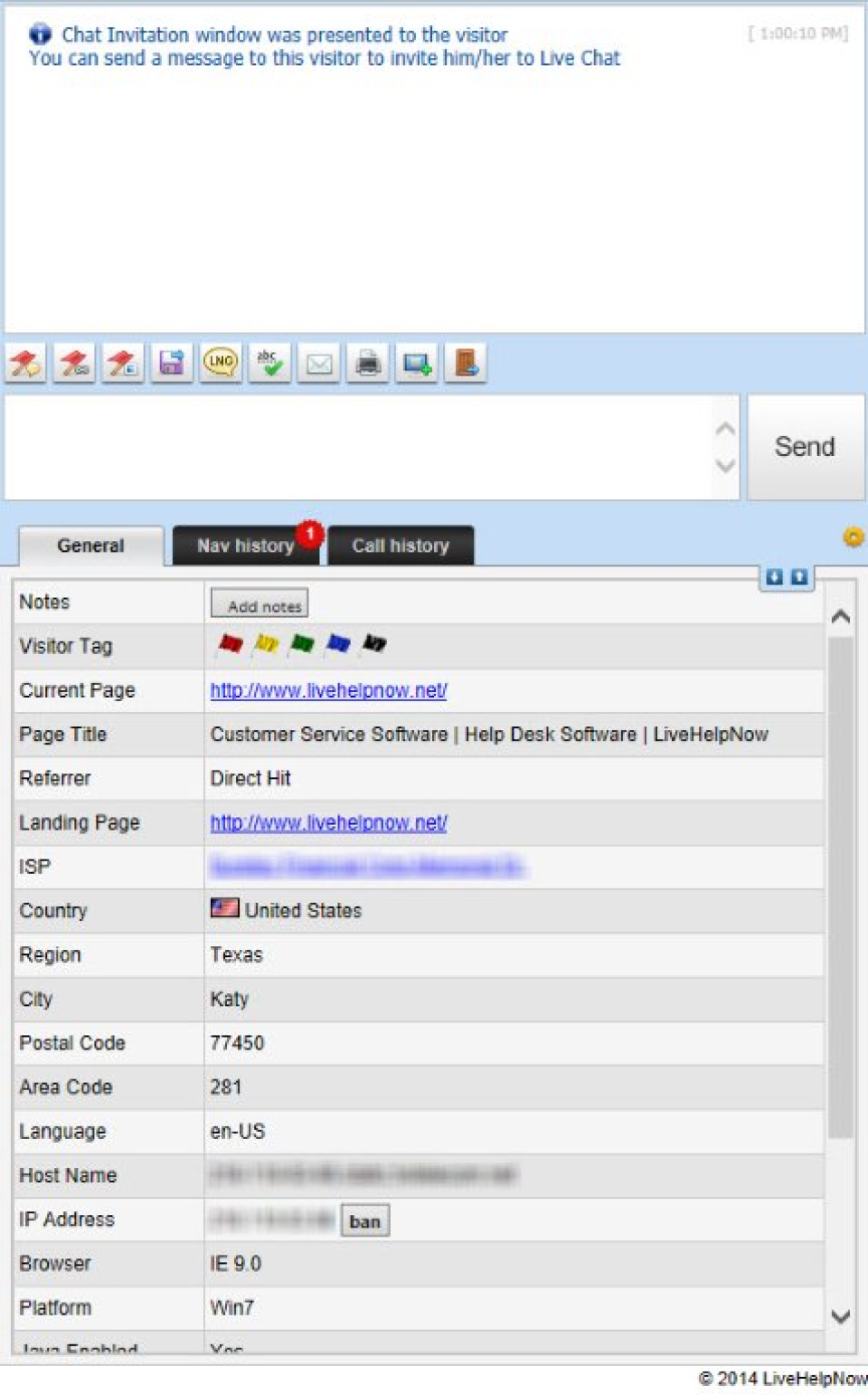
Task: Click the postal code '77450'
Action: [x=237, y=1042]
